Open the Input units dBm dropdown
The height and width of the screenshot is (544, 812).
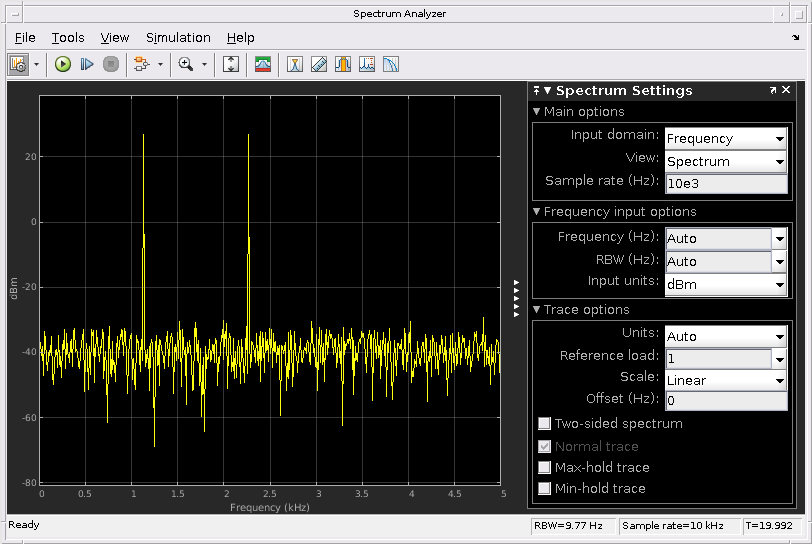point(725,284)
